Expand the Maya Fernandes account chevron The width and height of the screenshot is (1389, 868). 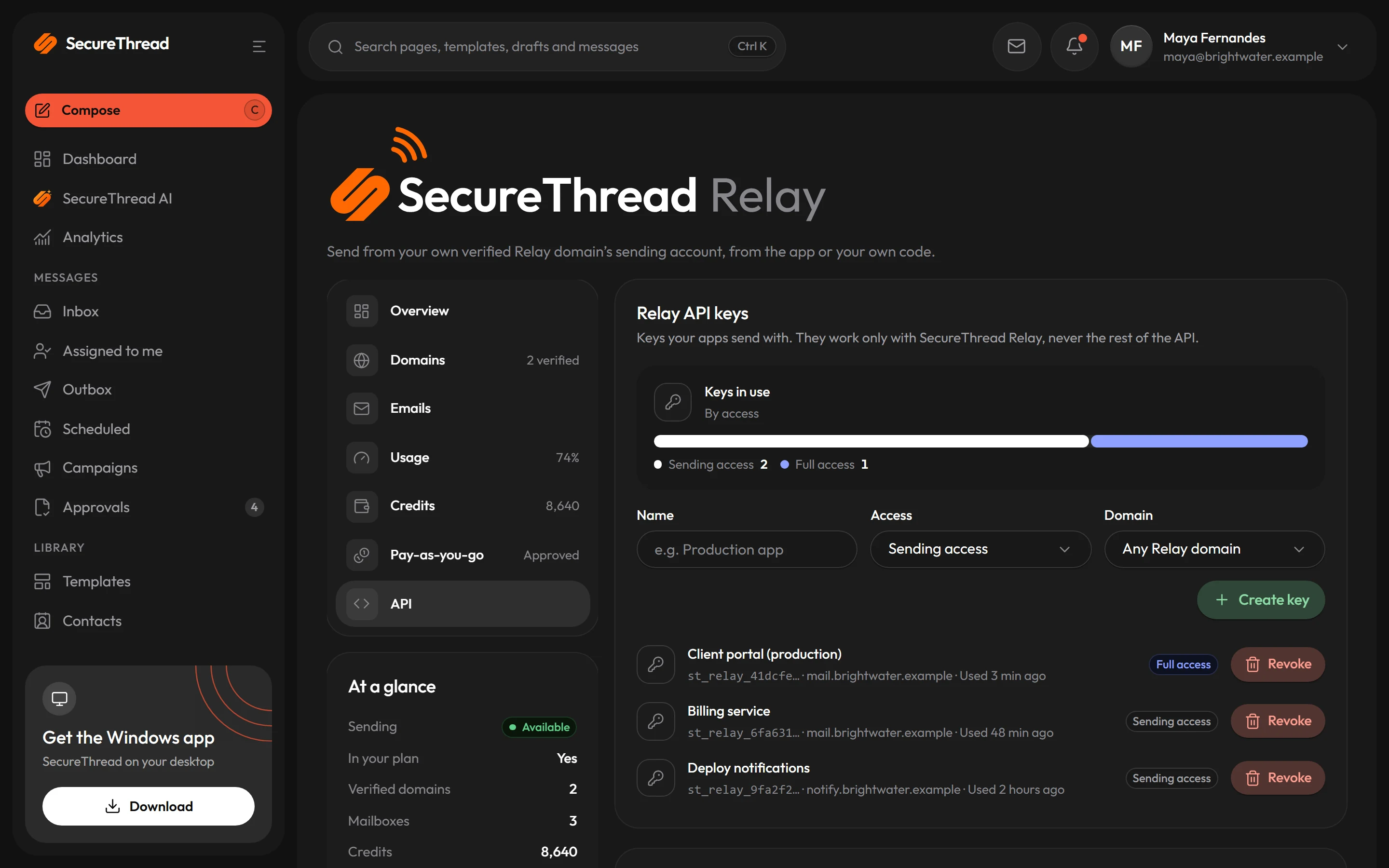(1342, 47)
